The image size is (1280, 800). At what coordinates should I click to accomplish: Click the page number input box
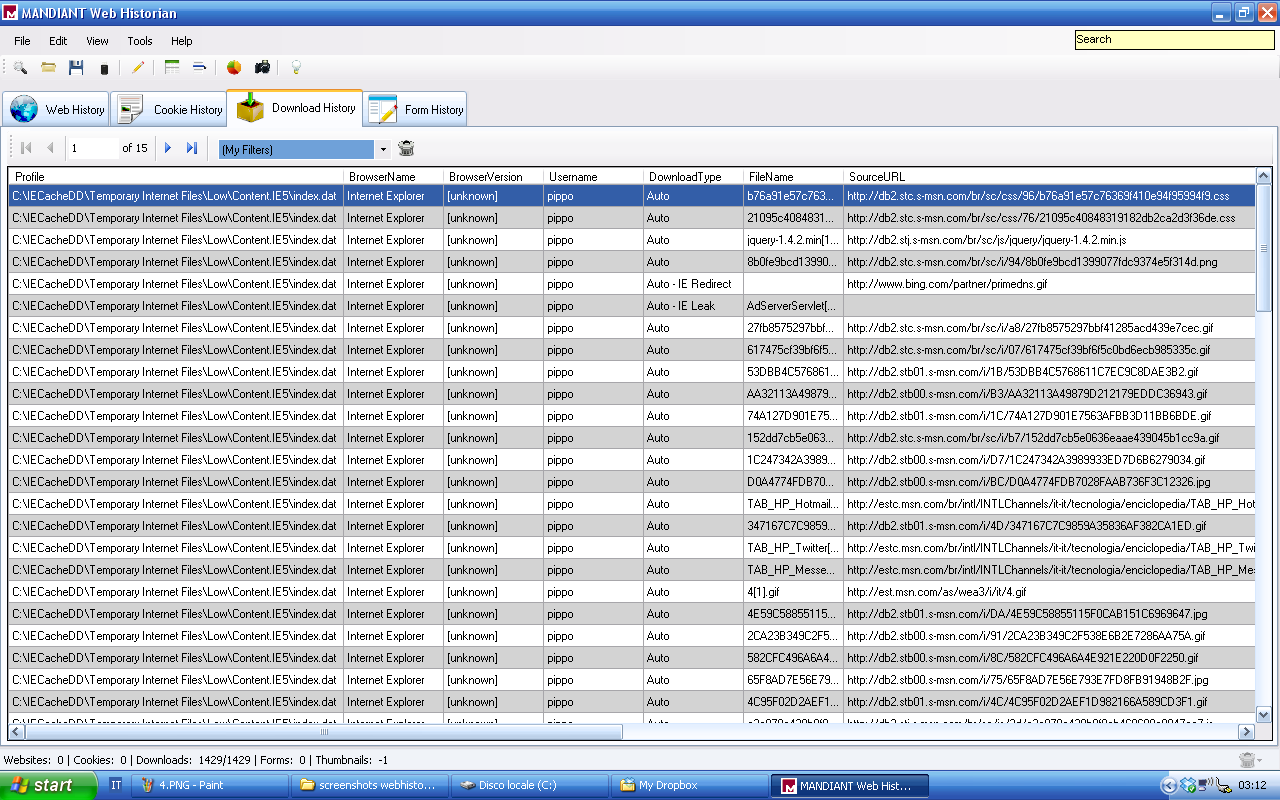pos(92,148)
